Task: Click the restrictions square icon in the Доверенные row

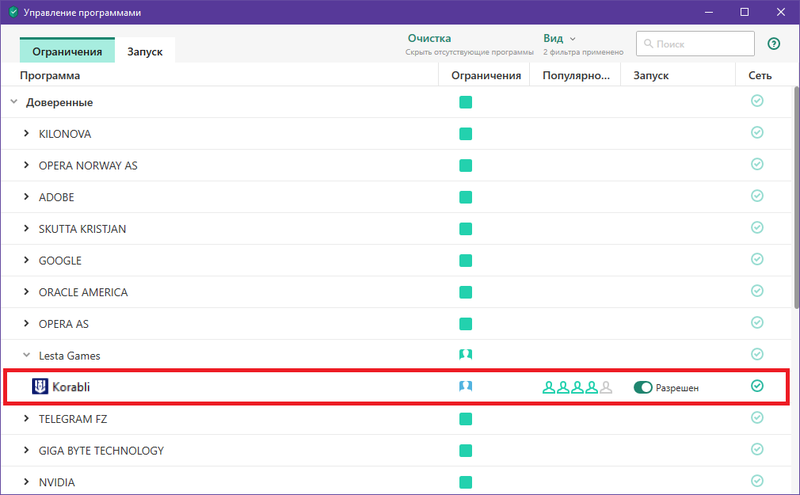Action: 465,102
